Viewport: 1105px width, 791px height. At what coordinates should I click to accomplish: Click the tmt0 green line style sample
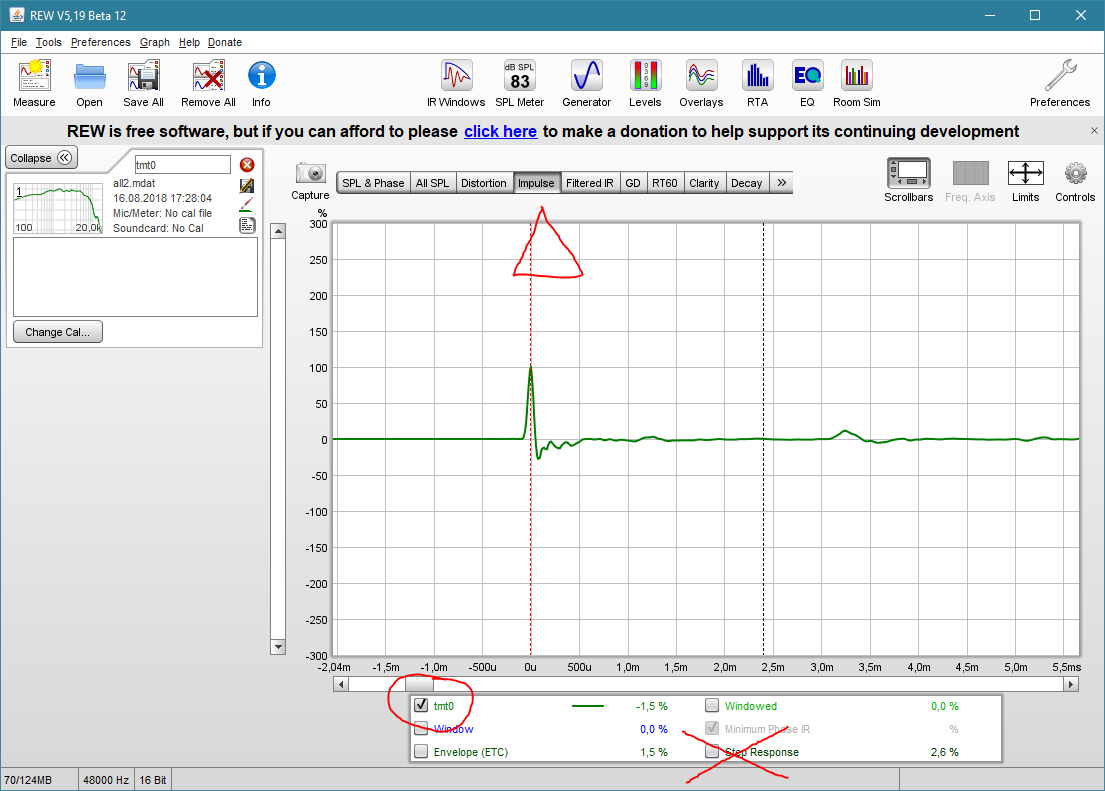point(588,706)
